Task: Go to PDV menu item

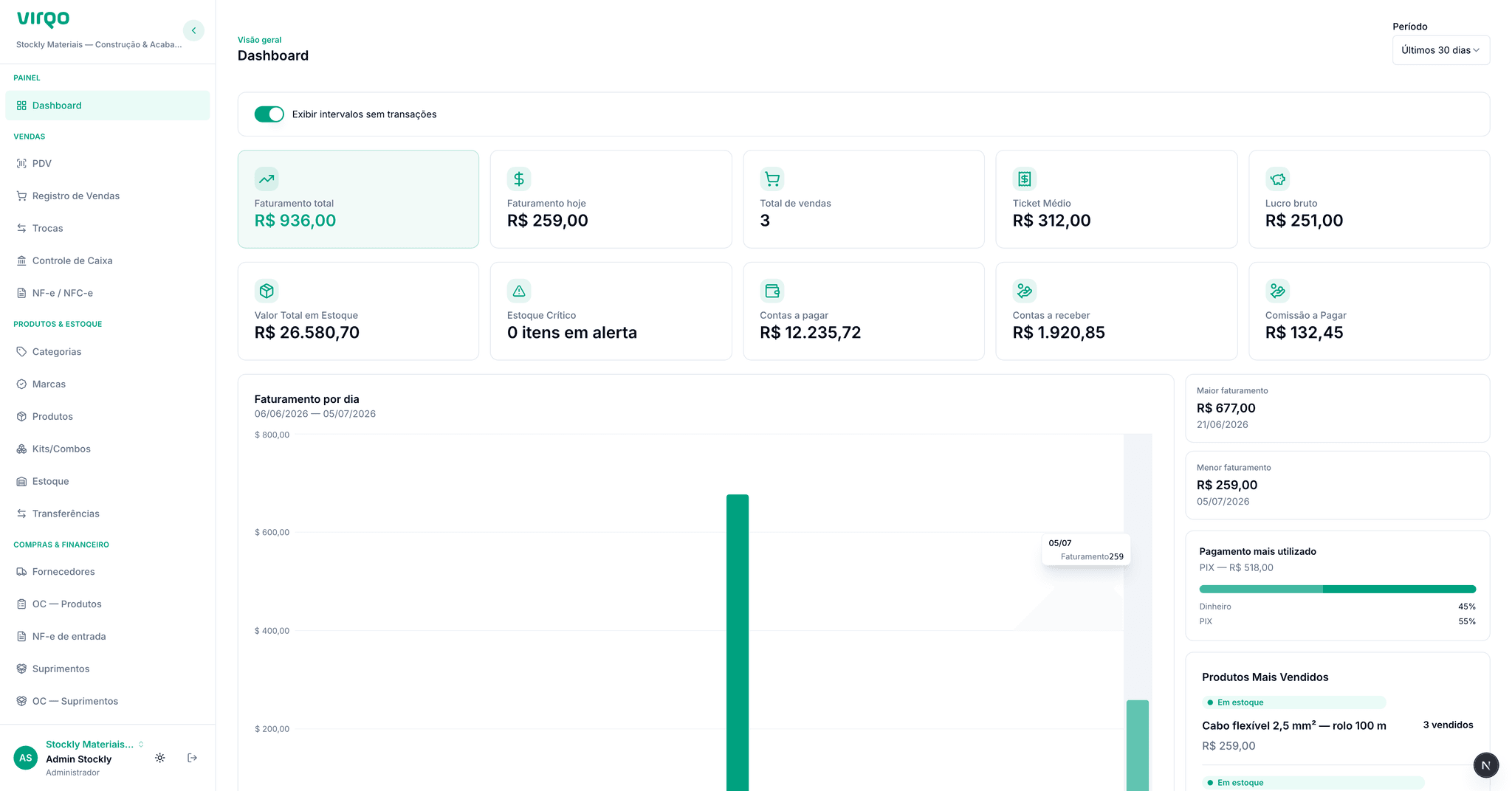Action: (108, 163)
